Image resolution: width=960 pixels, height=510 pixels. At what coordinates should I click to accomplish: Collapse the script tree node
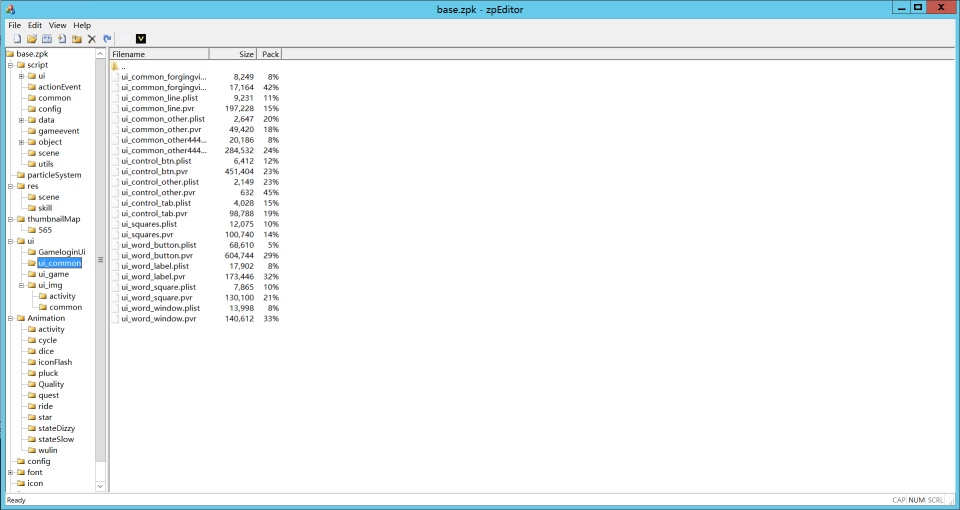click(10, 65)
